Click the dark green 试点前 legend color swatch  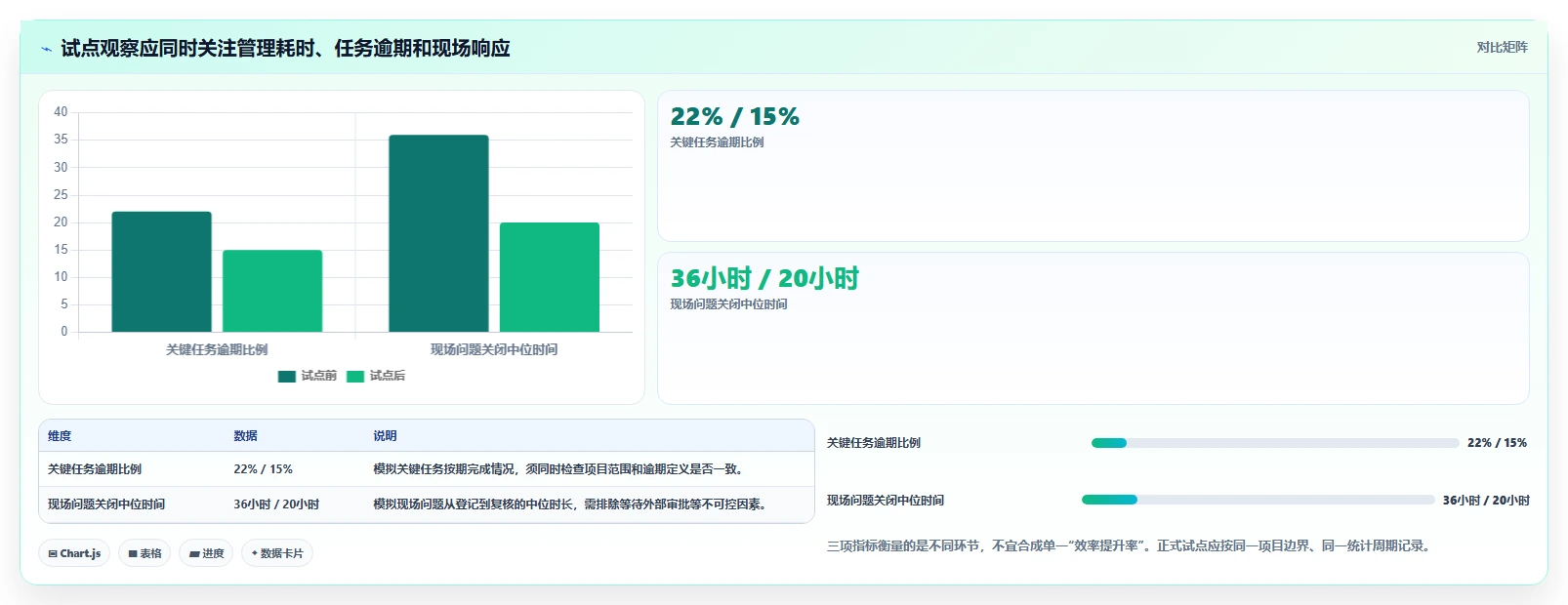(287, 377)
